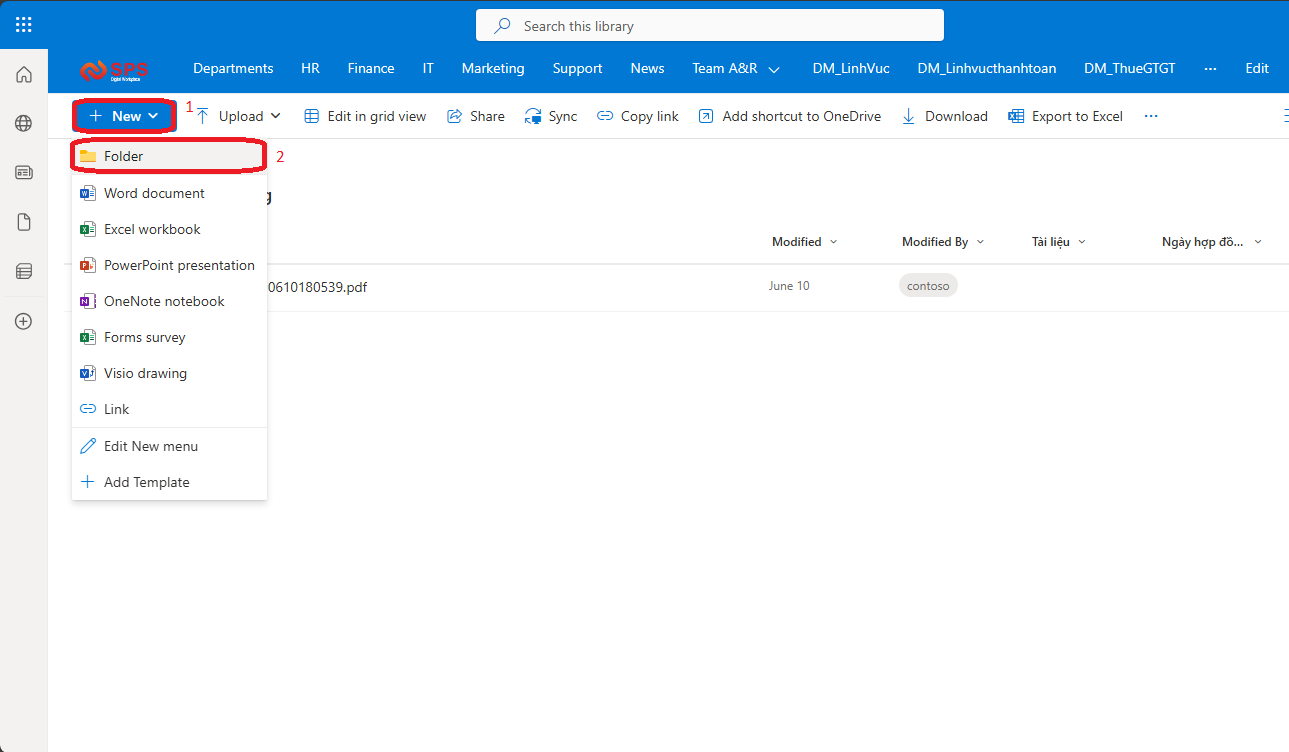Open the app launcher waffle icon

pyautogui.click(x=24, y=25)
